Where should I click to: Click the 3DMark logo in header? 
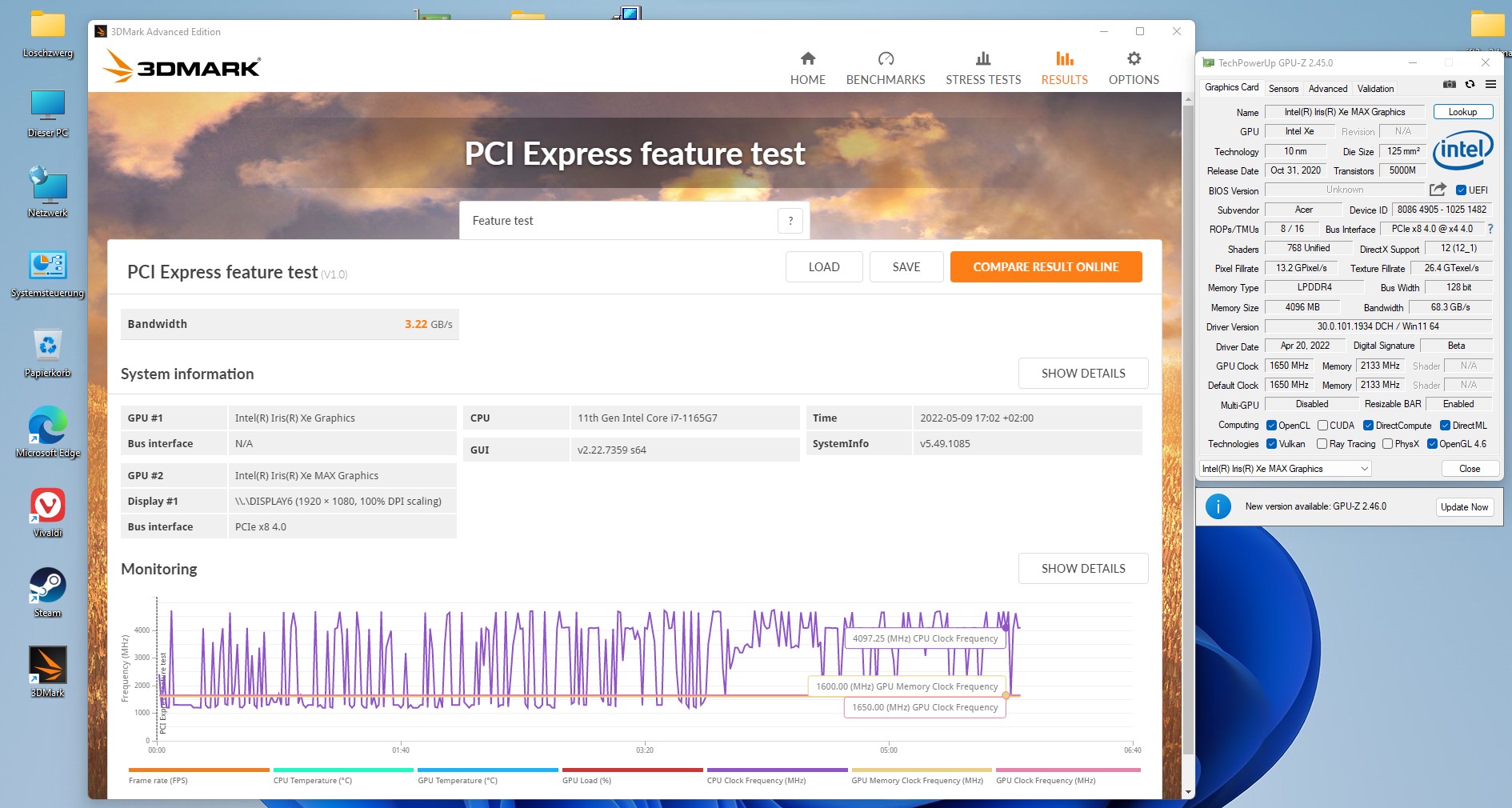[182, 66]
